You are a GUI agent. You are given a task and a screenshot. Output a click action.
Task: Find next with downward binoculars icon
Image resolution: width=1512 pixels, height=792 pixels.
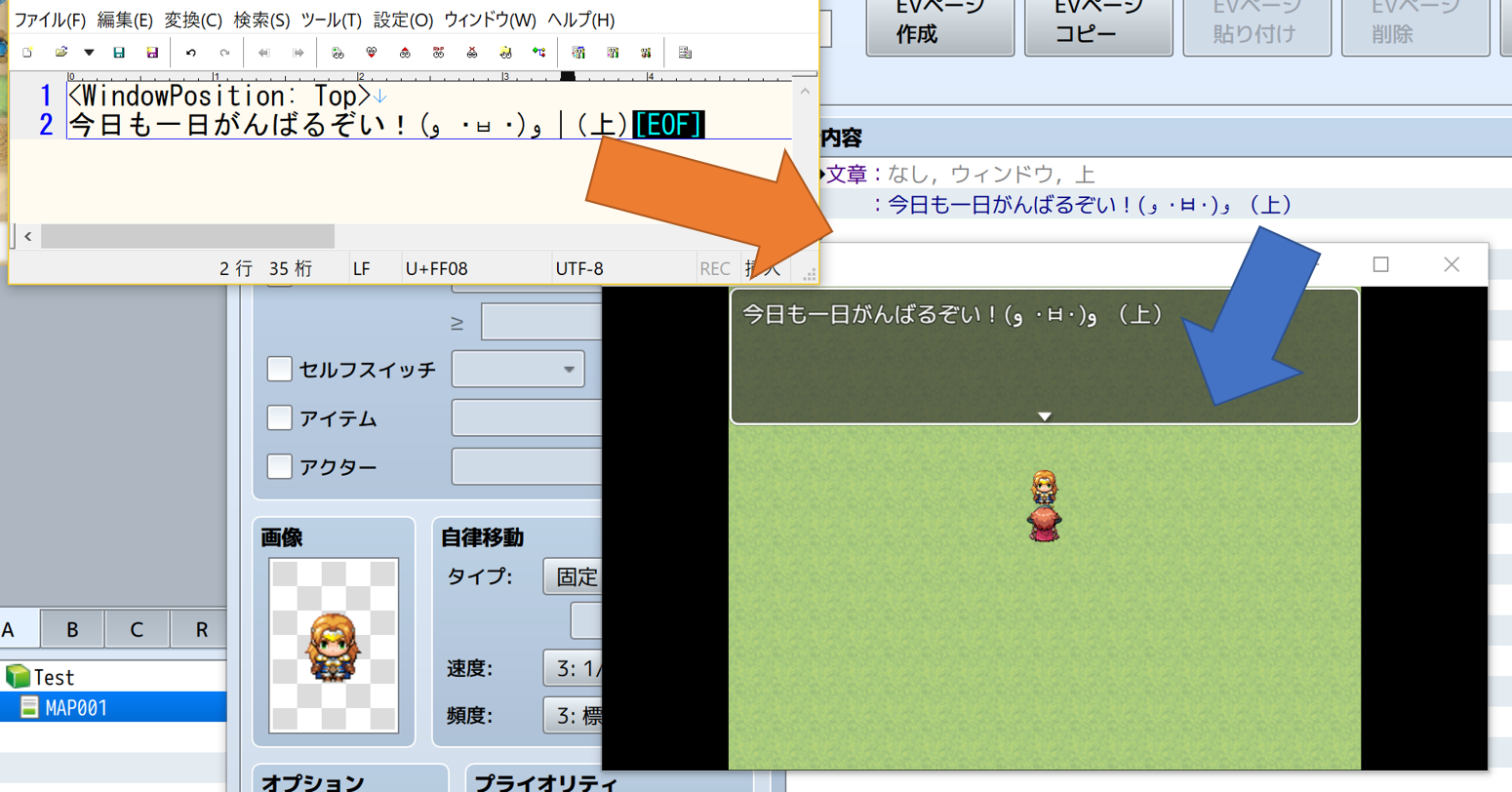tap(372, 53)
